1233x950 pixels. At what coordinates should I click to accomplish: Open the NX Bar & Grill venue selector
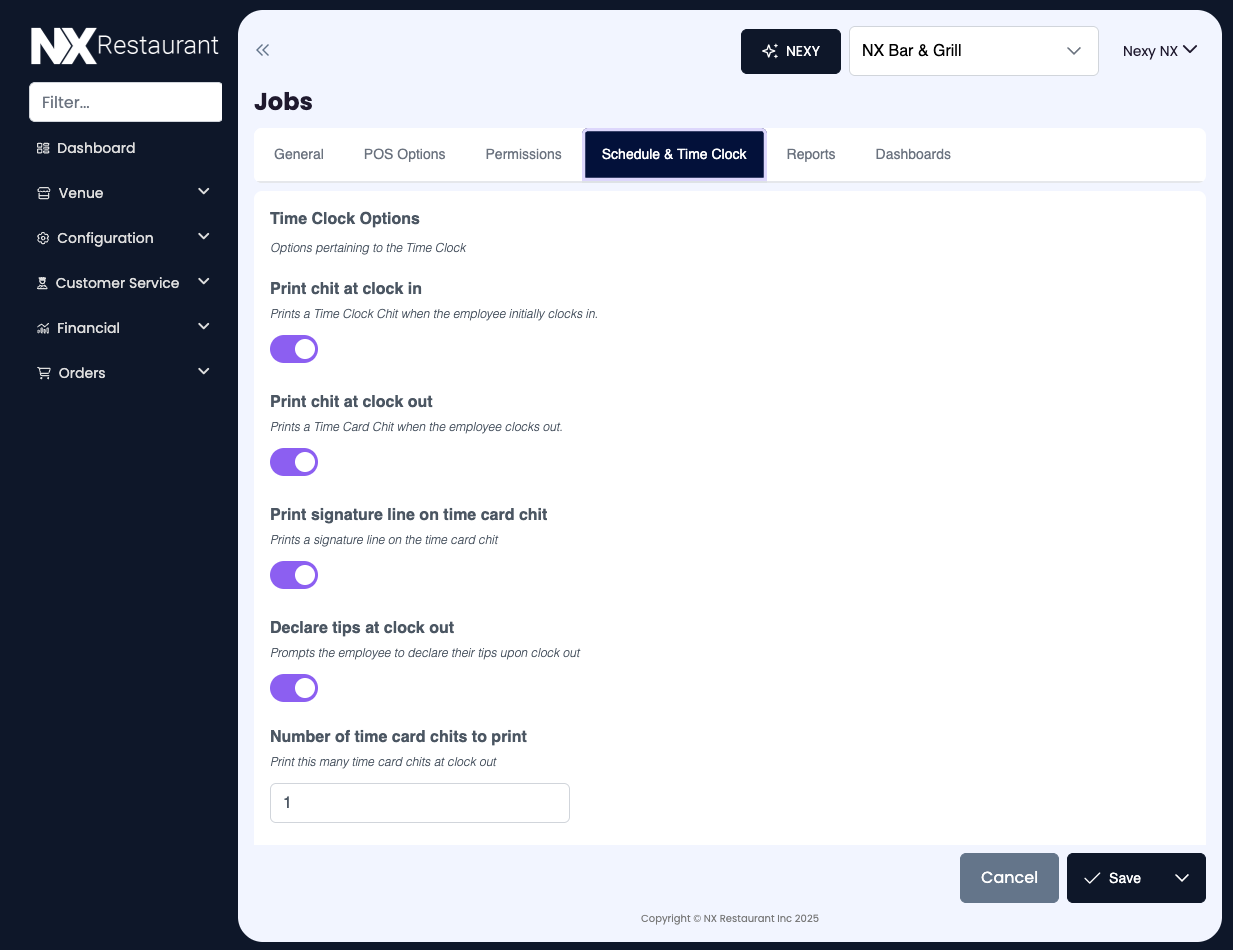point(972,50)
